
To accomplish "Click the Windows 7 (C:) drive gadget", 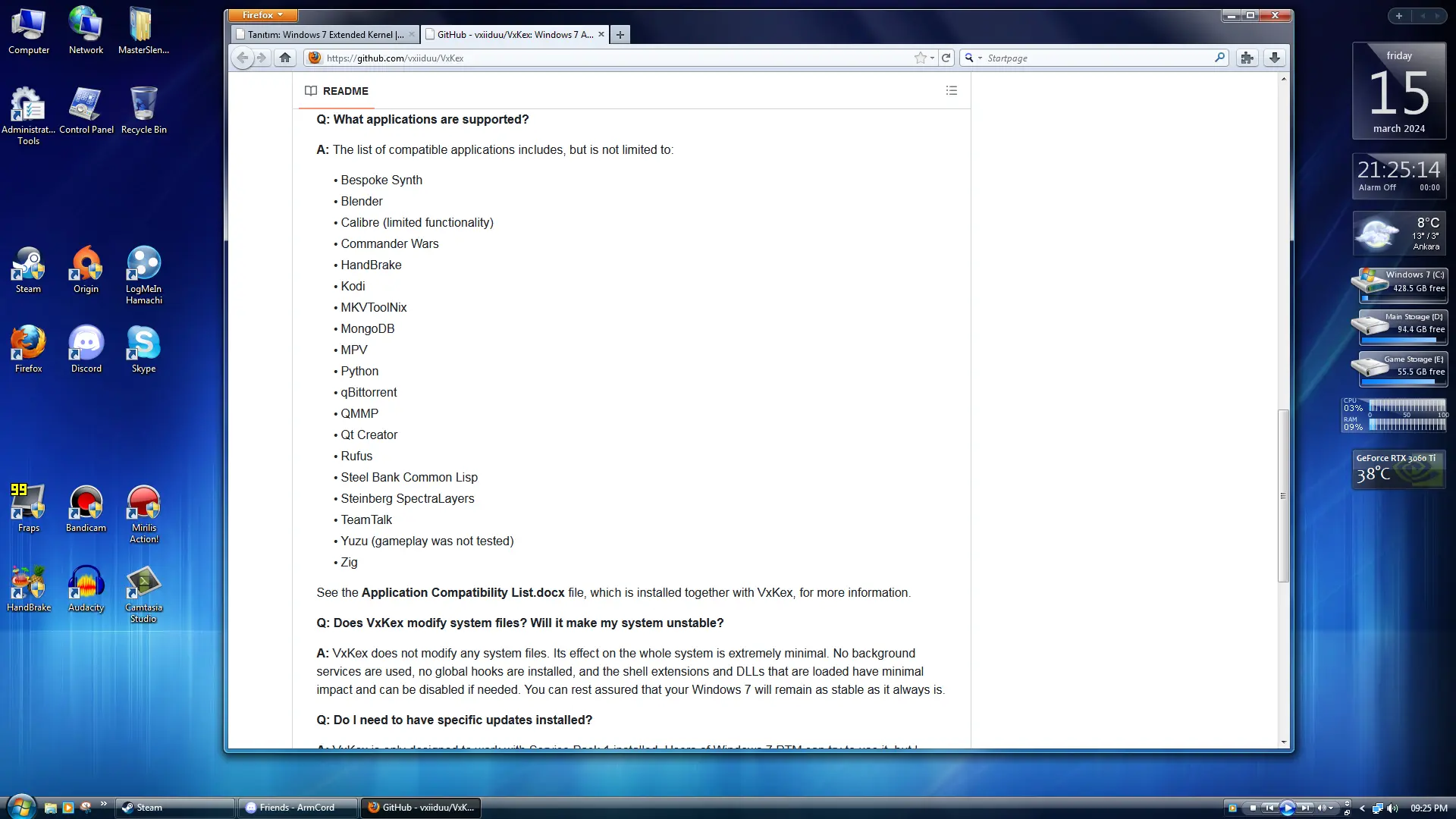I will 1400,284.
